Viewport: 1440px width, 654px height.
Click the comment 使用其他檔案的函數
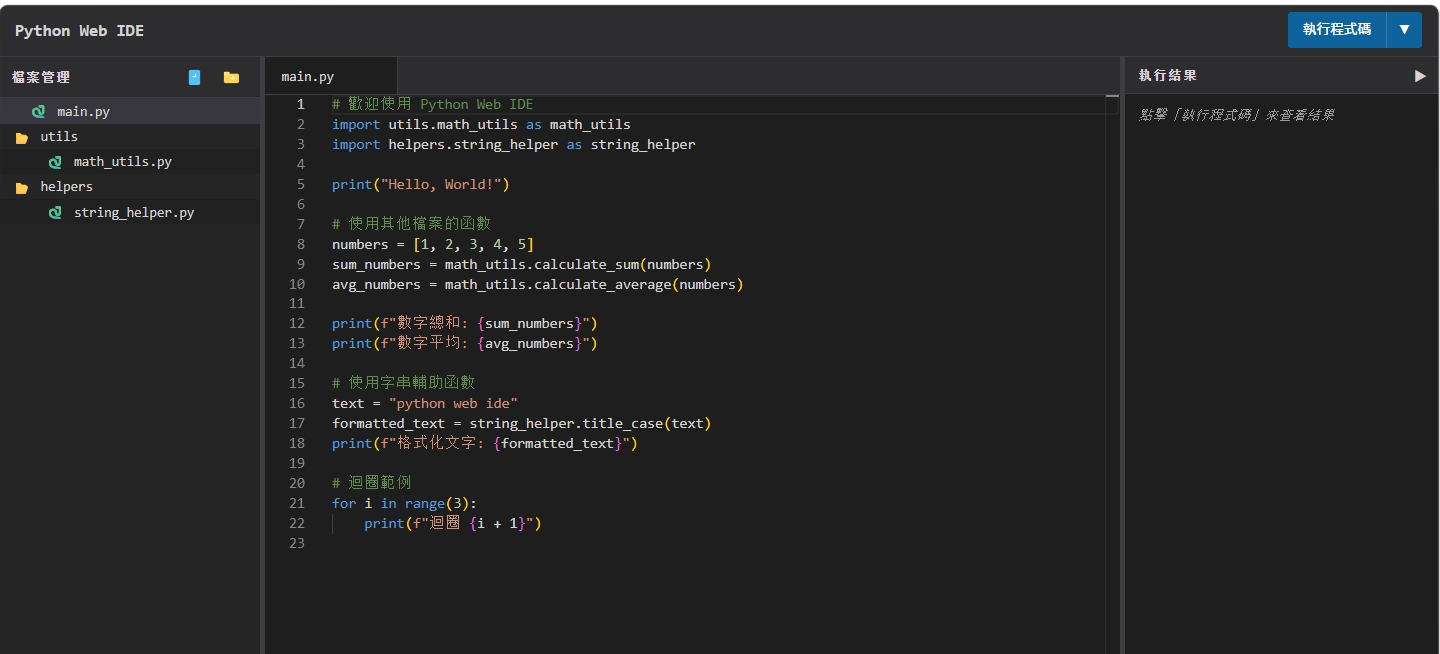tap(411, 224)
